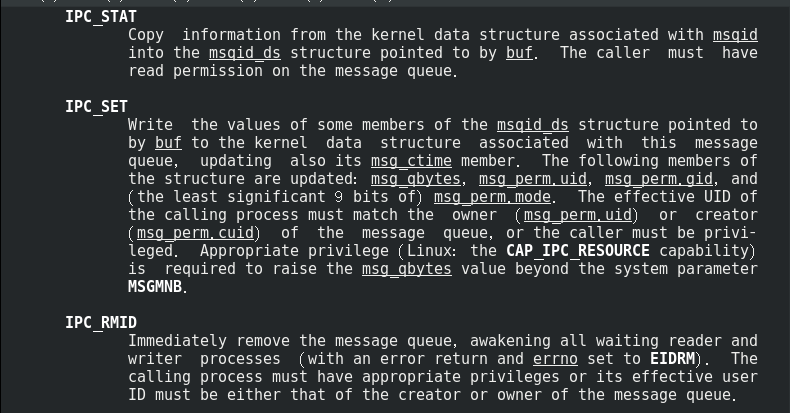Click the IPC_RMID heading
790x413 pixels.
(101, 322)
